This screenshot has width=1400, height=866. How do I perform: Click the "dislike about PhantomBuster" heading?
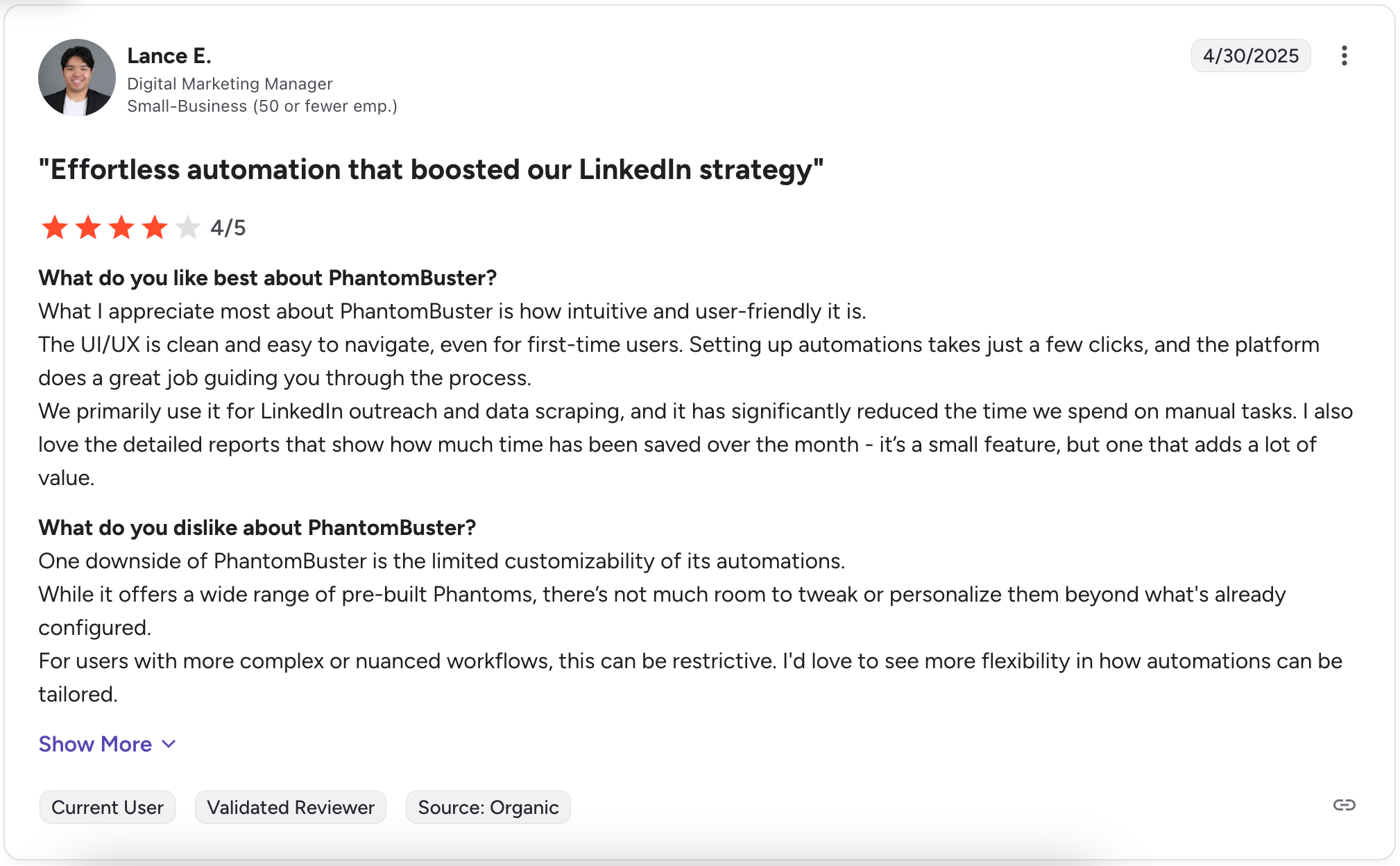pos(257,527)
